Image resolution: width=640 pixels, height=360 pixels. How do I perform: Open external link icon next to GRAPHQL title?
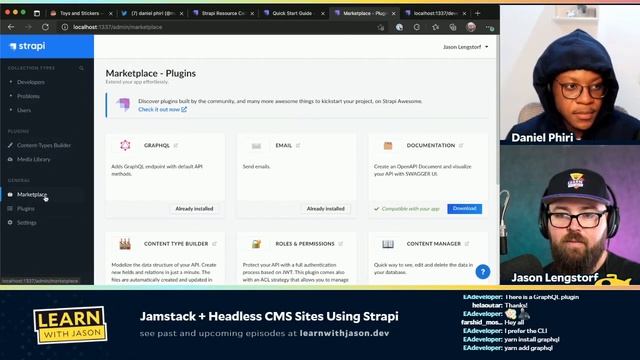(176, 145)
